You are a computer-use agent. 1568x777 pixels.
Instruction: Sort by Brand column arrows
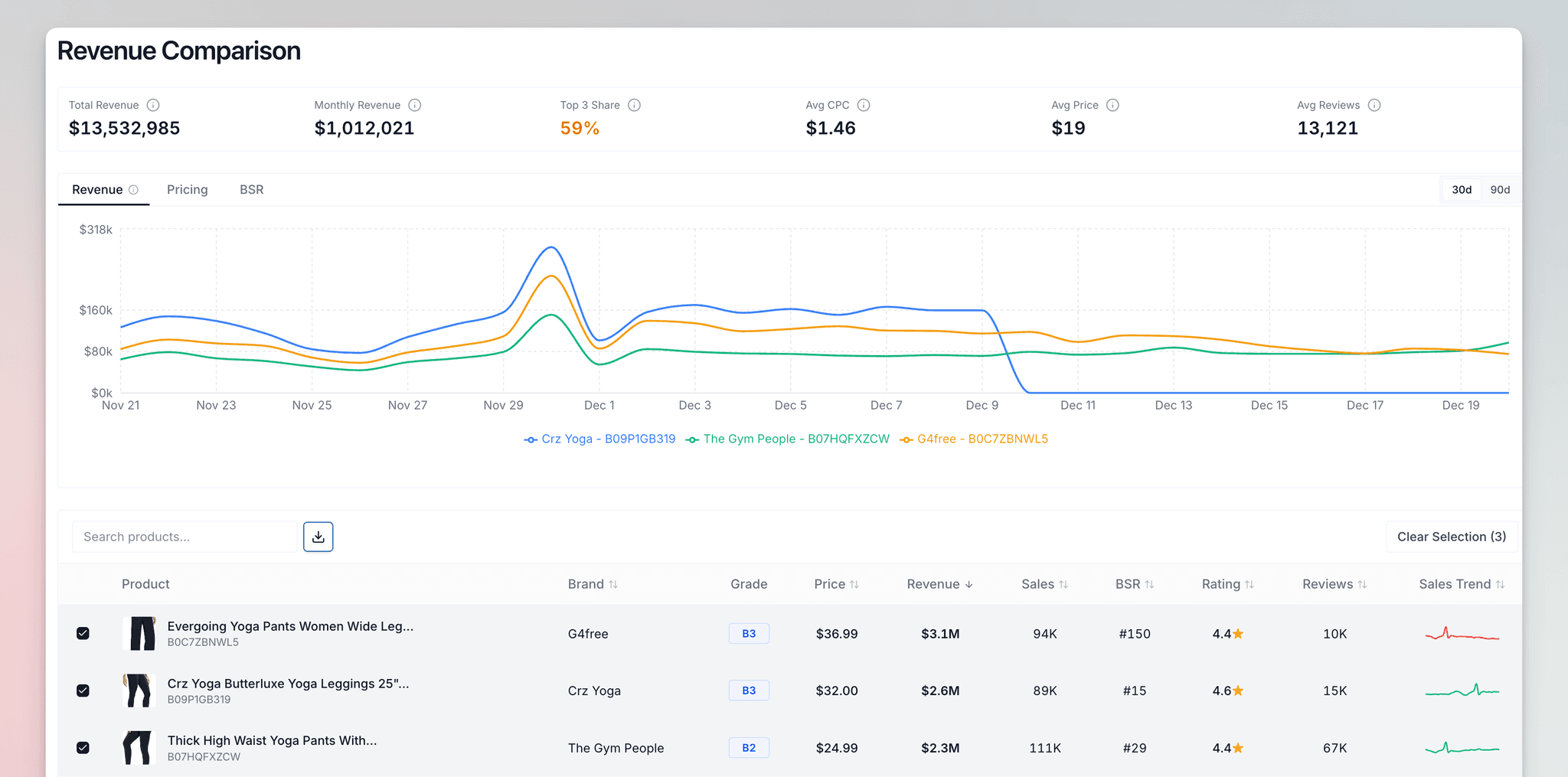(x=613, y=584)
